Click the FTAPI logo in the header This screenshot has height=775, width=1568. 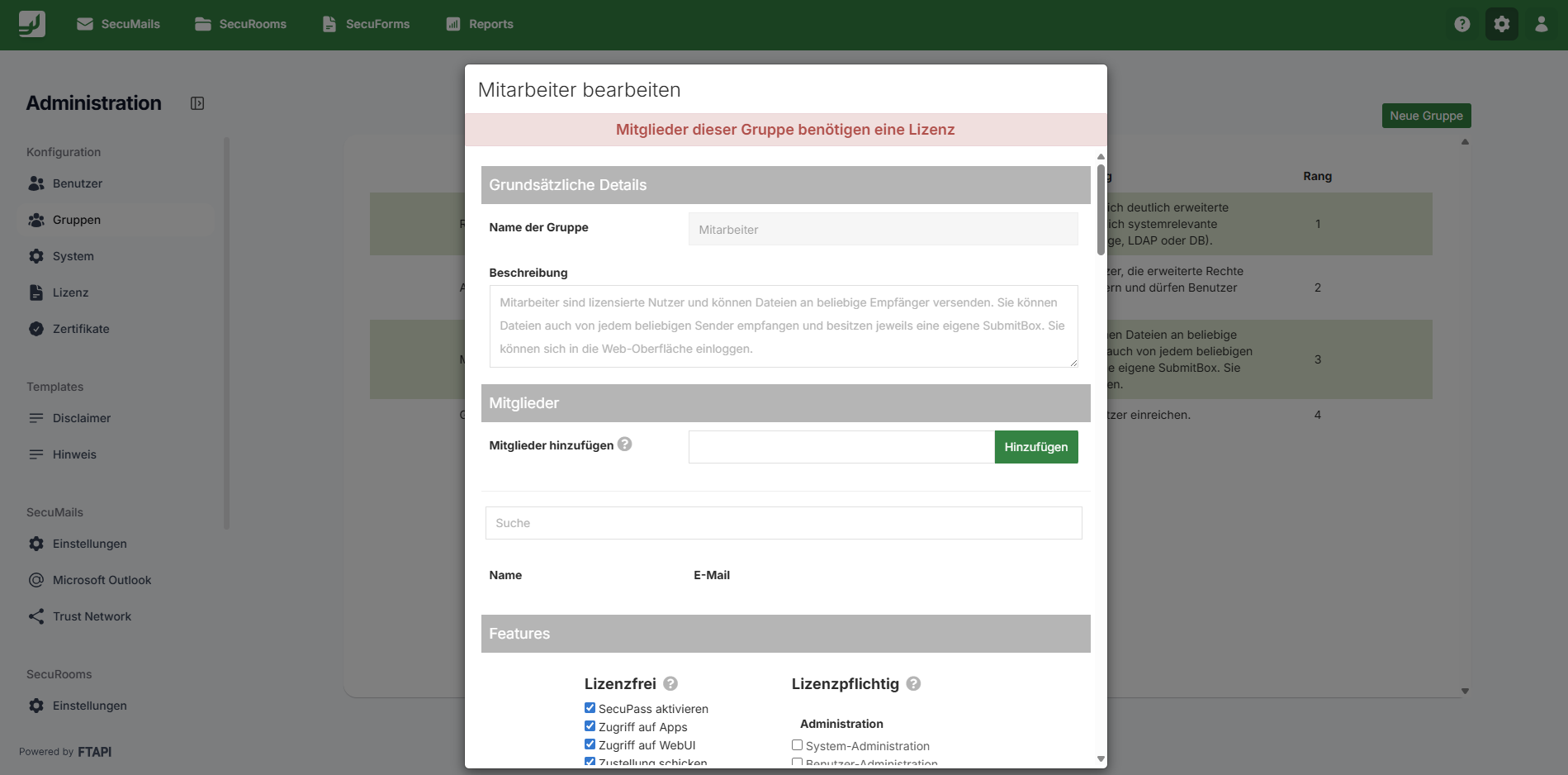click(32, 24)
